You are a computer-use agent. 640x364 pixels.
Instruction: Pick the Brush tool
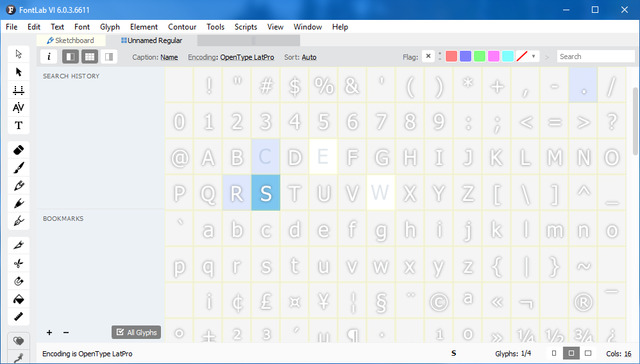click(18, 168)
